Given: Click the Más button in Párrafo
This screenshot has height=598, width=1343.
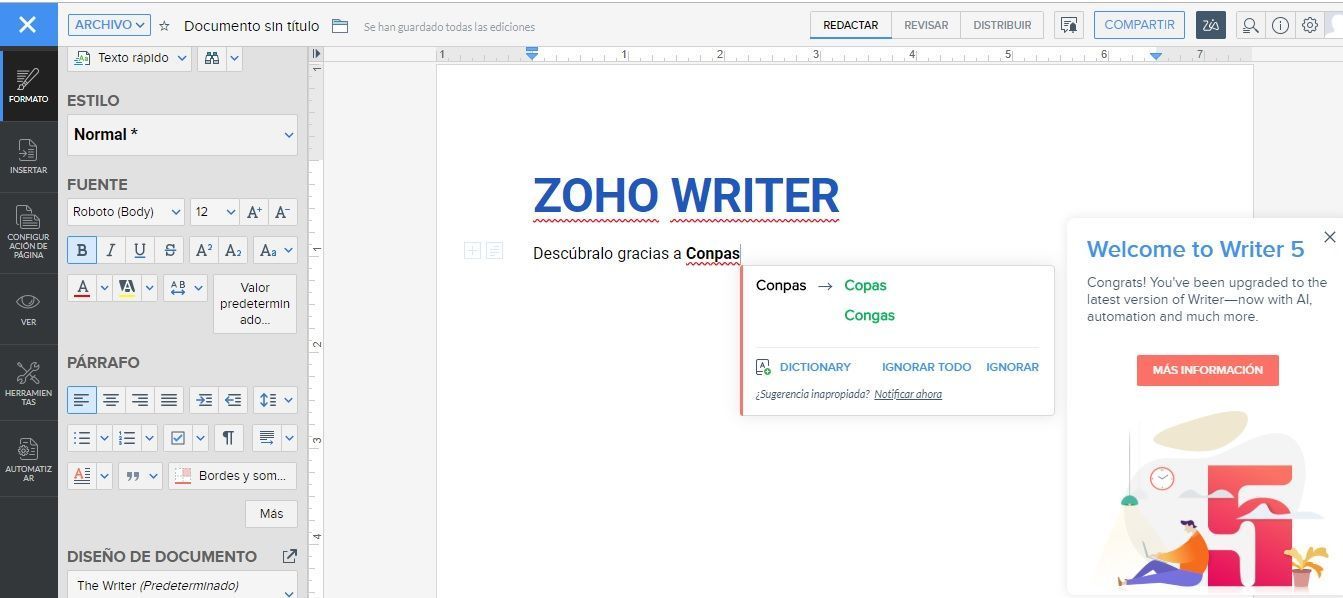Looking at the screenshot, I should pyautogui.click(x=271, y=514).
